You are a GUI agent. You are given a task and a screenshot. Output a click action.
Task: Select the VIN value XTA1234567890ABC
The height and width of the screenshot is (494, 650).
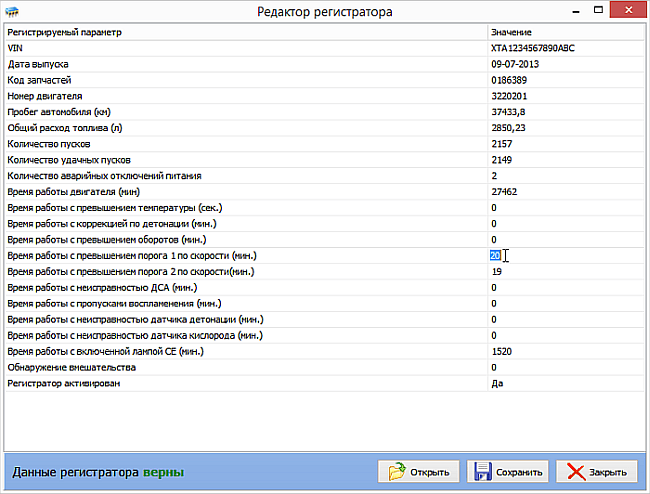pyautogui.click(x=533, y=48)
